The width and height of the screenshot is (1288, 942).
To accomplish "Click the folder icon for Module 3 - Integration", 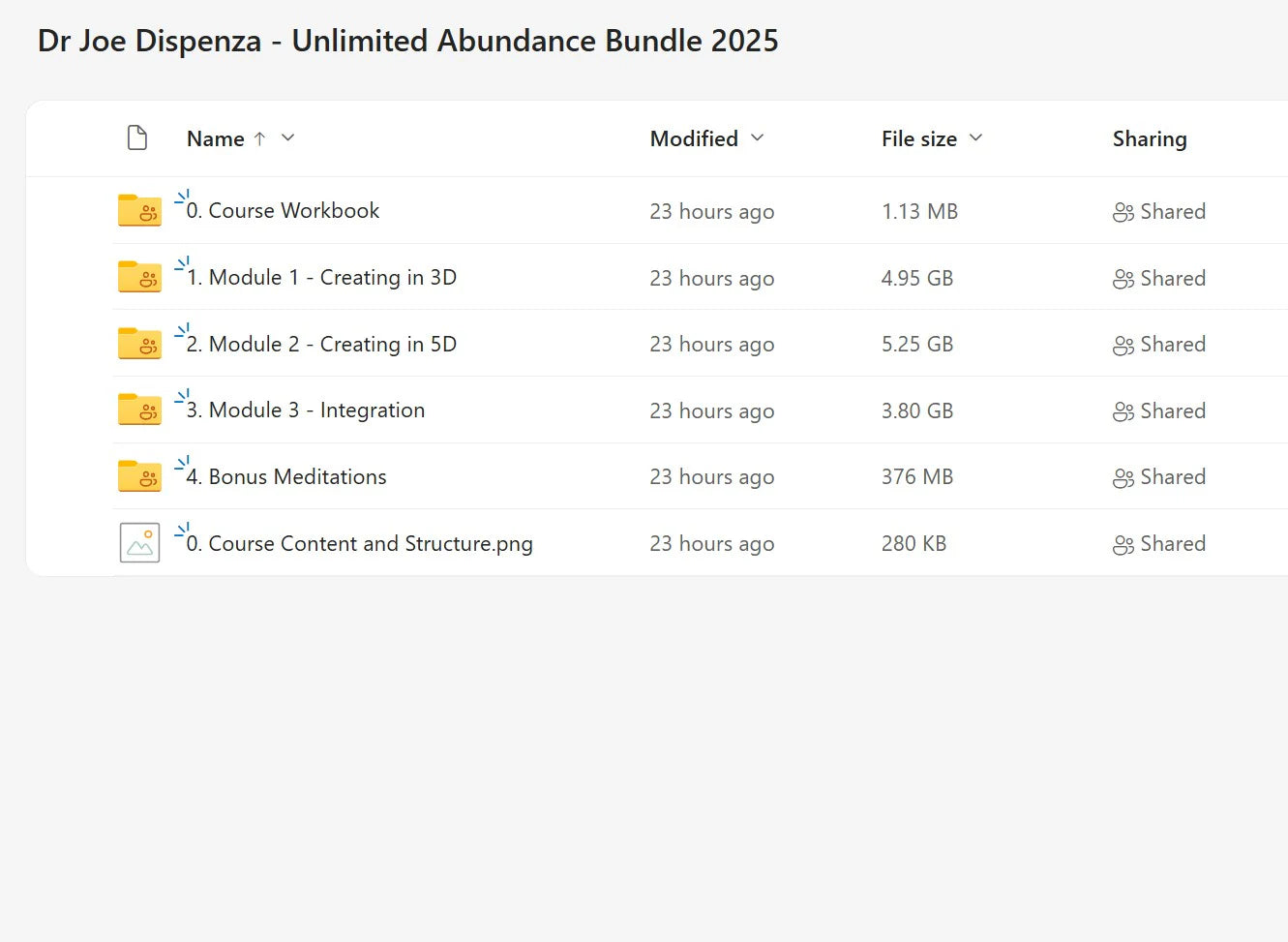I will (x=139, y=410).
